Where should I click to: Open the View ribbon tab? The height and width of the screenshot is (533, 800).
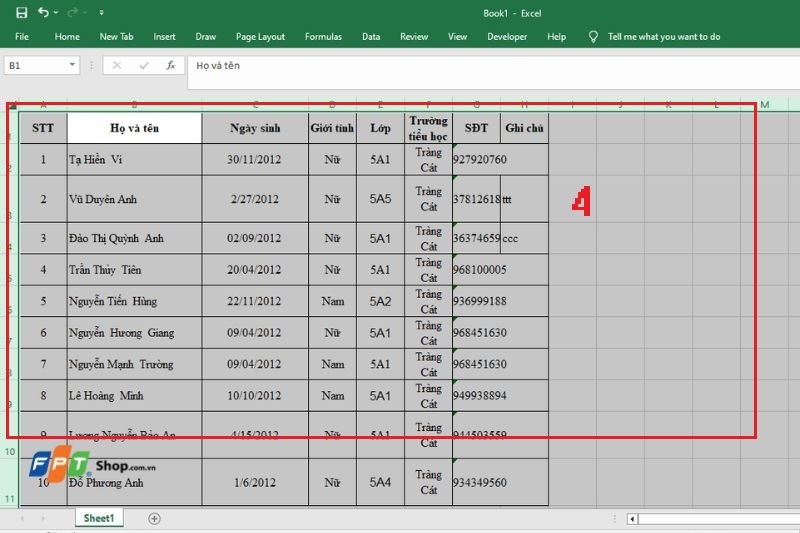(x=457, y=37)
